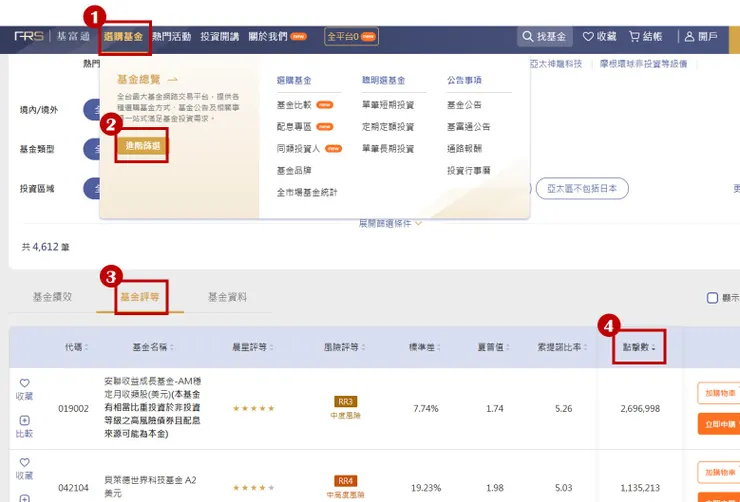Open 投資行事曆 link

click(x=469, y=170)
